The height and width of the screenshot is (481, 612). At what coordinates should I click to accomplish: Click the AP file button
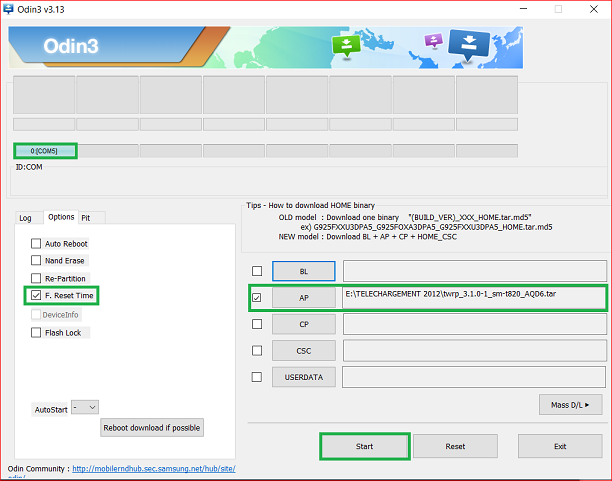pyautogui.click(x=304, y=298)
